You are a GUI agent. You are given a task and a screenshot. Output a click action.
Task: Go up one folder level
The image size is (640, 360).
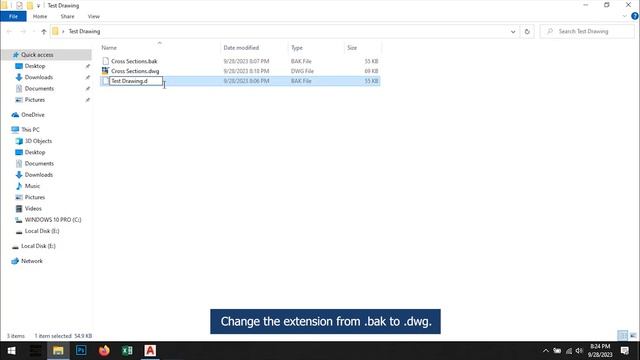tap(44, 31)
